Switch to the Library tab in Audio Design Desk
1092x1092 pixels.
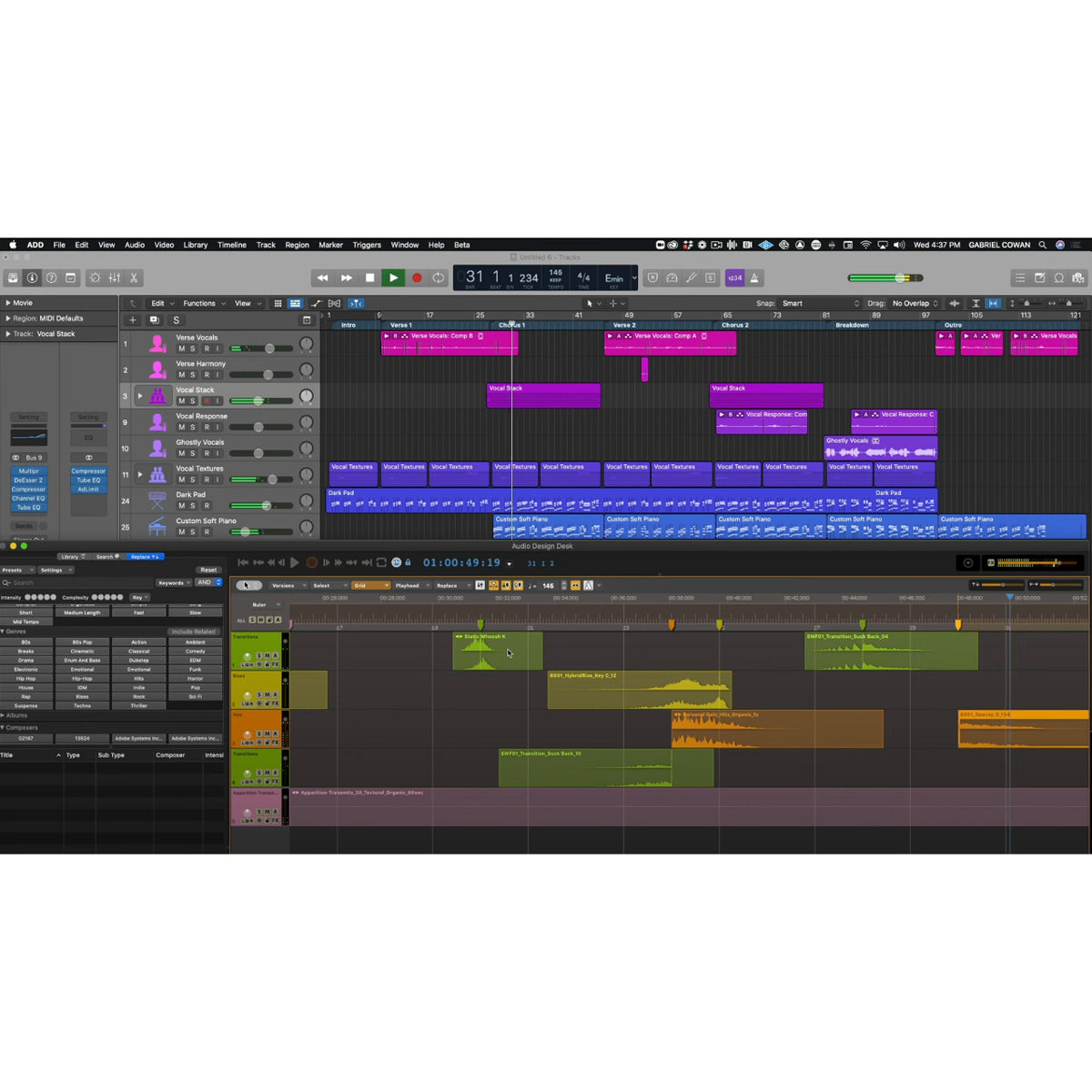[x=69, y=557]
